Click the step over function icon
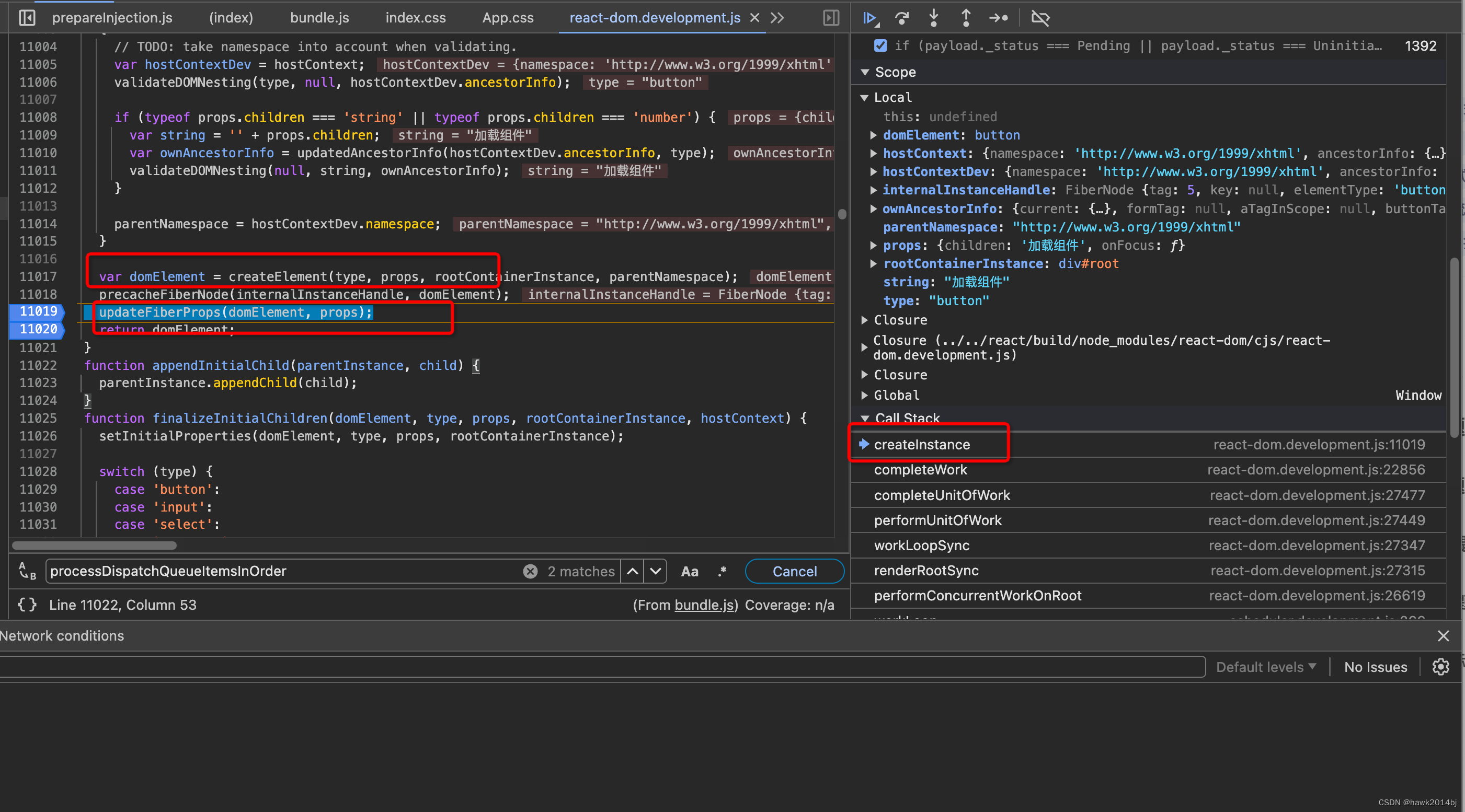The height and width of the screenshot is (812, 1465). pyautogui.click(x=902, y=18)
